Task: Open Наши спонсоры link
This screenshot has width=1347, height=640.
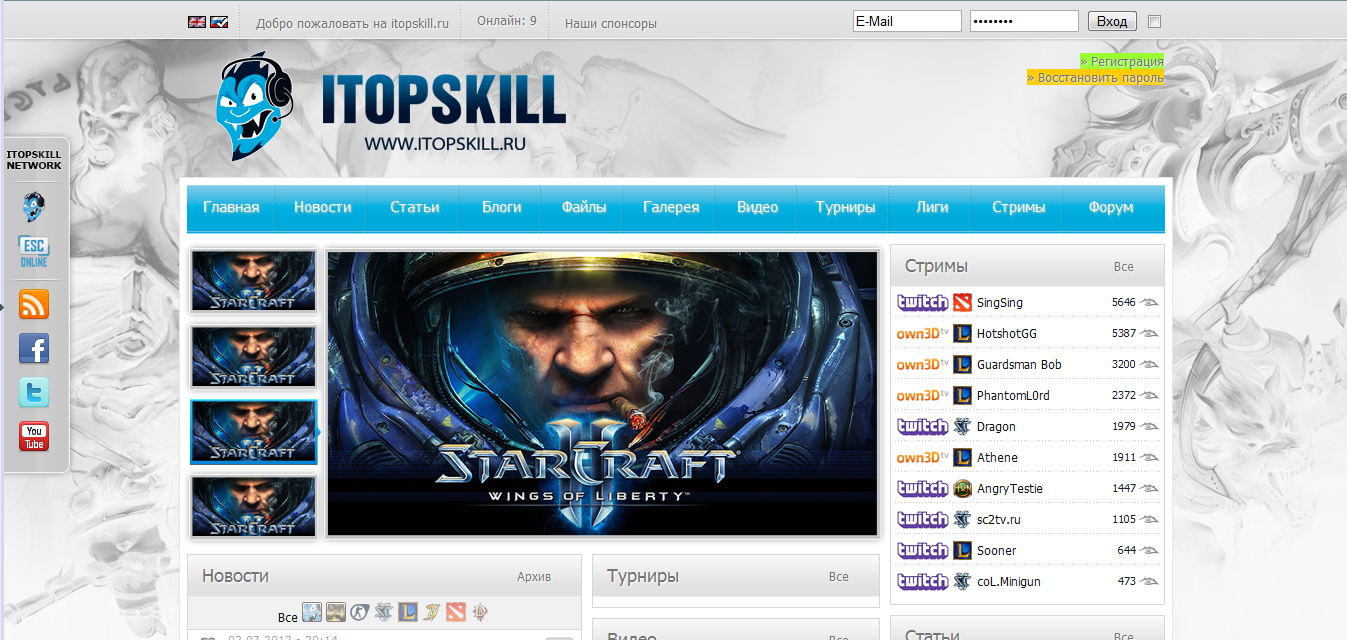Action: point(611,23)
